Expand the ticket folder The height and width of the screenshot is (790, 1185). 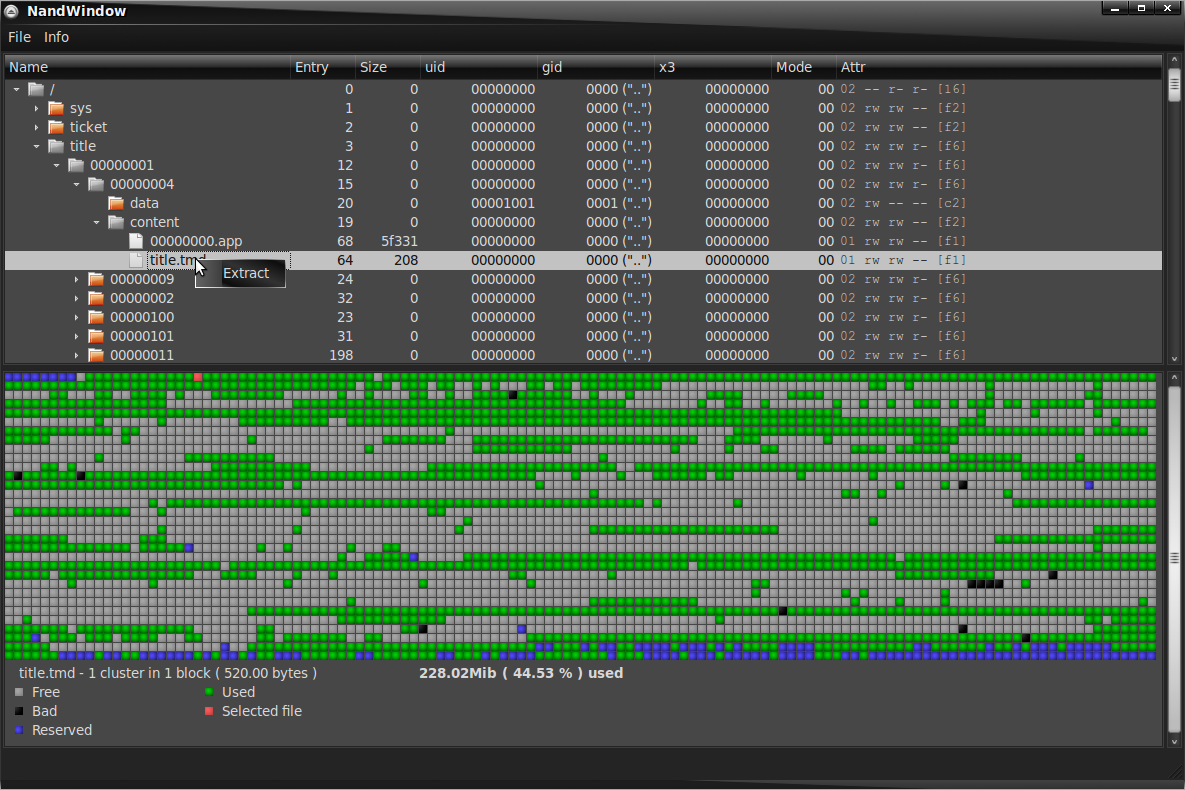36,127
